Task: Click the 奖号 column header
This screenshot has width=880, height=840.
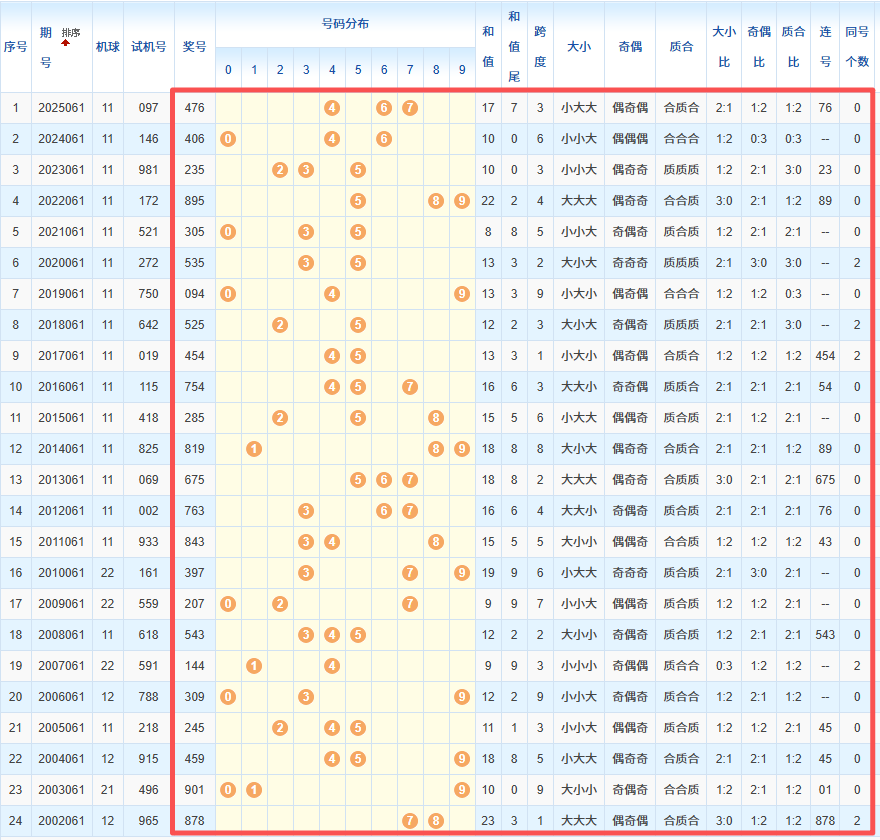Action: click(194, 46)
